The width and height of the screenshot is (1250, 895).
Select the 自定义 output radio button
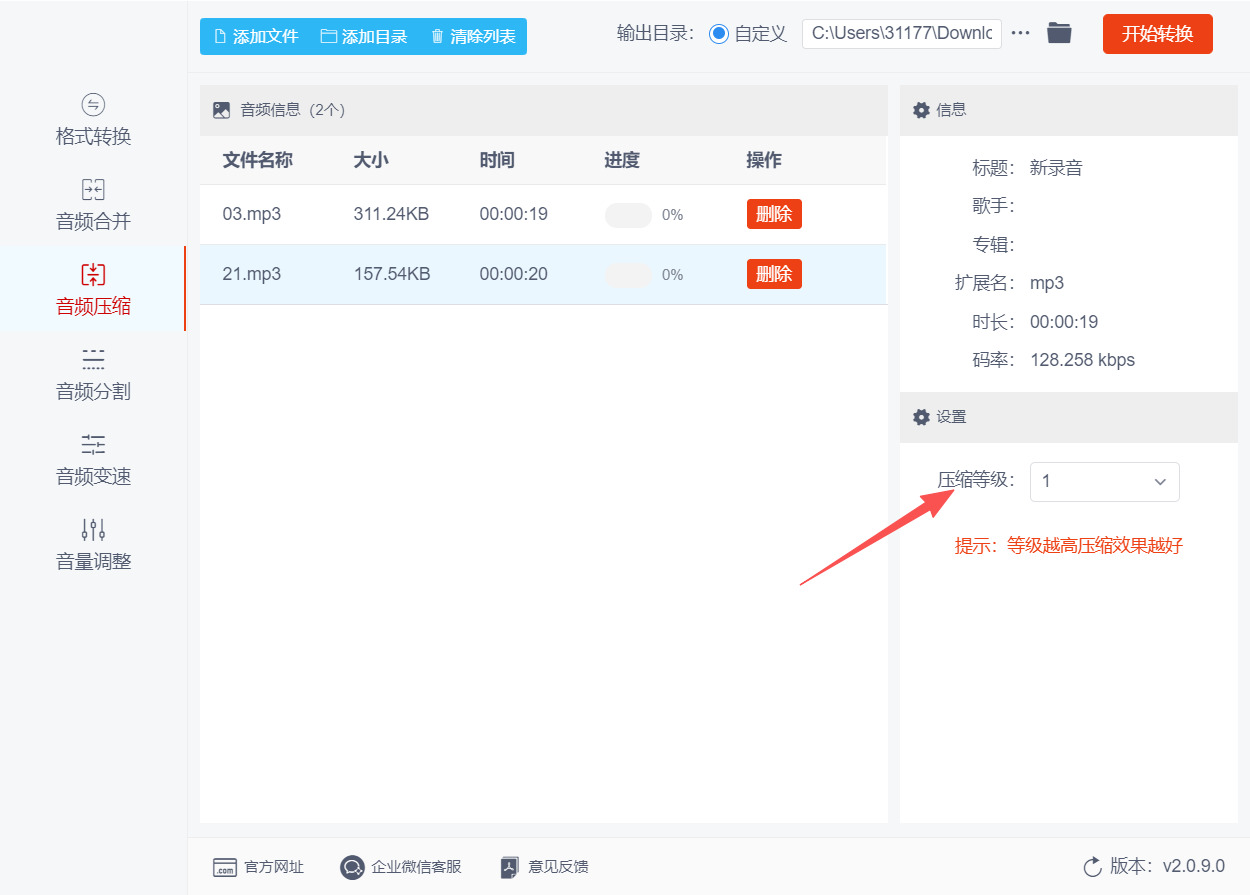718,34
